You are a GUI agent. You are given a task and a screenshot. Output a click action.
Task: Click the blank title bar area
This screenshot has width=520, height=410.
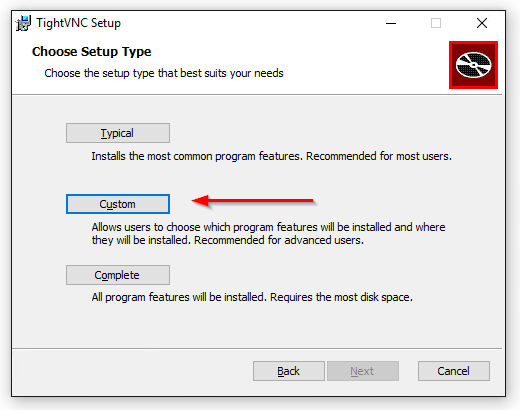(250, 23)
